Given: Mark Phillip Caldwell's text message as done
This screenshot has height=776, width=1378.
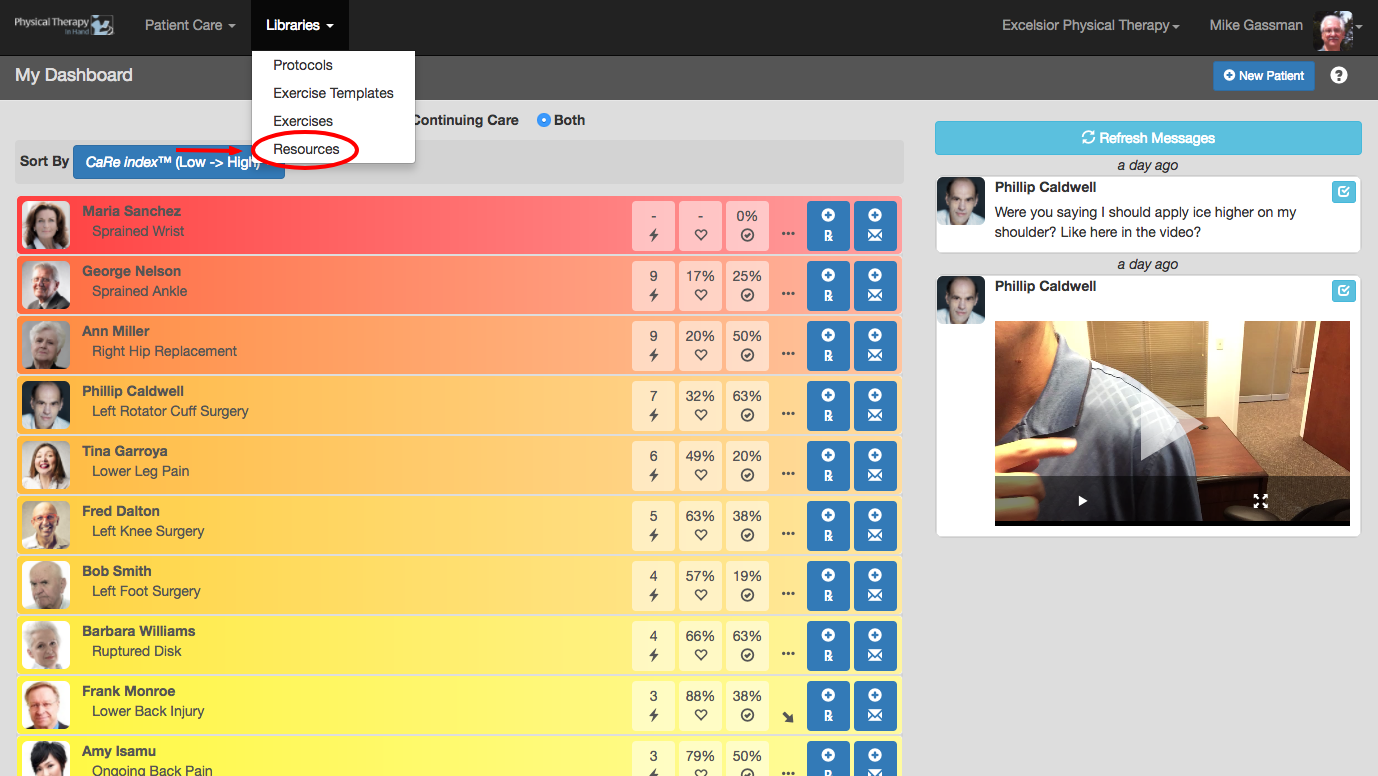Looking at the screenshot, I should tap(1344, 192).
